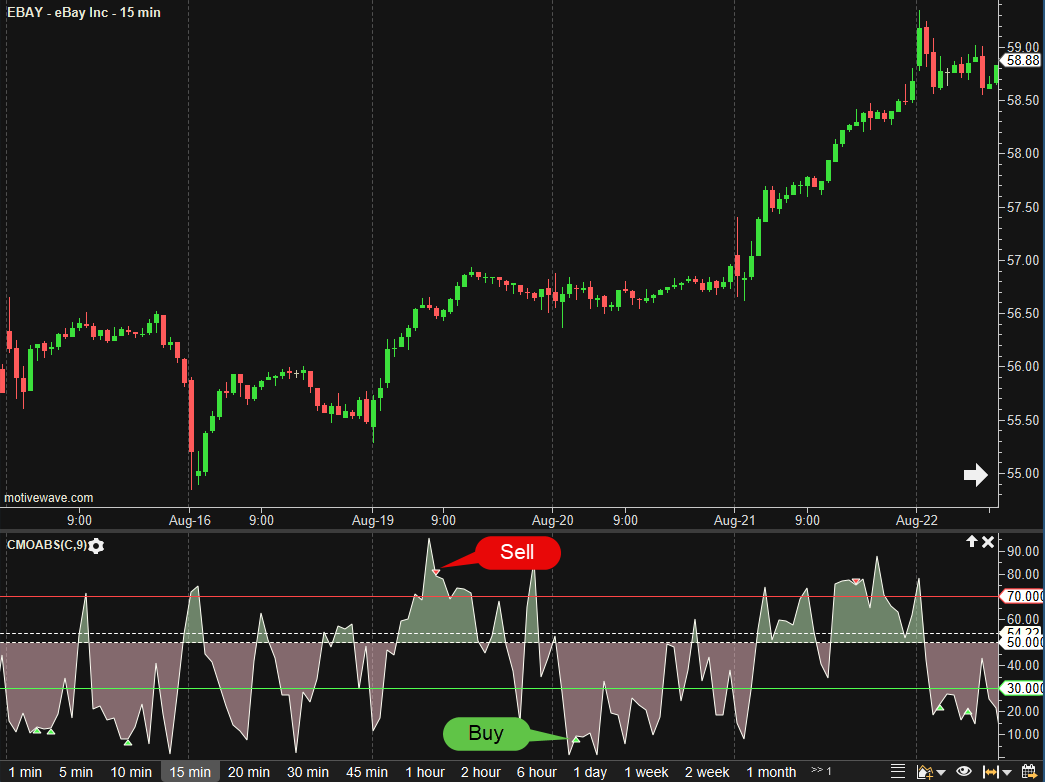Click the red Sell signal label

pos(517,552)
